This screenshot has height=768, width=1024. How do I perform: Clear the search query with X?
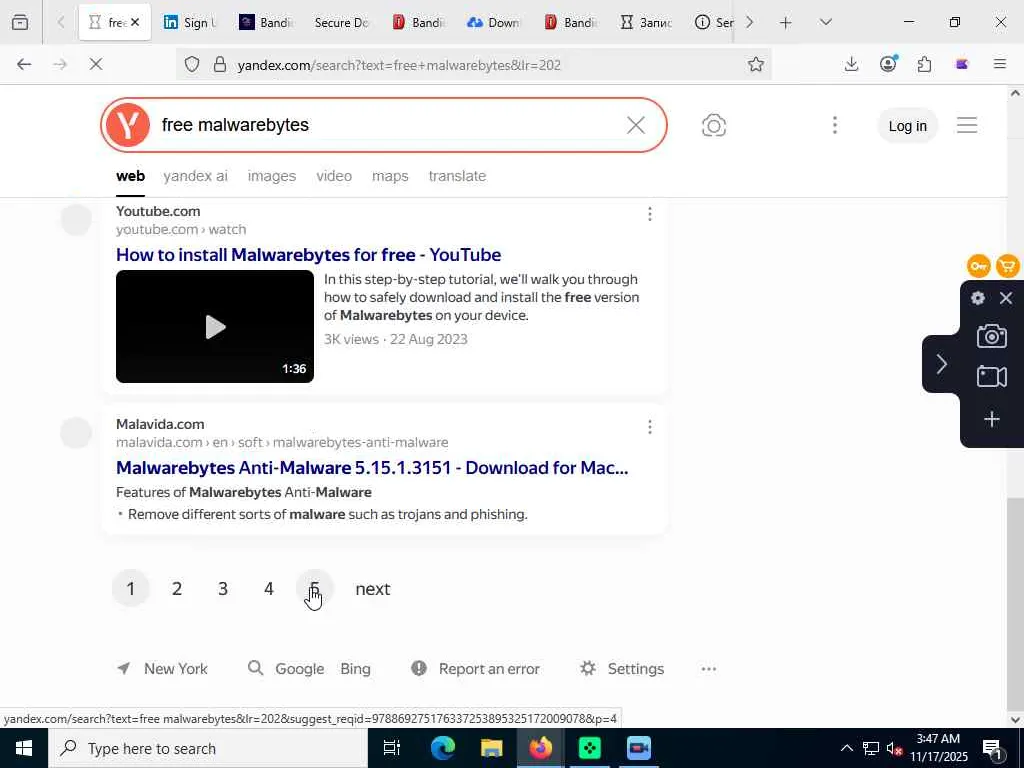tap(635, 125)
